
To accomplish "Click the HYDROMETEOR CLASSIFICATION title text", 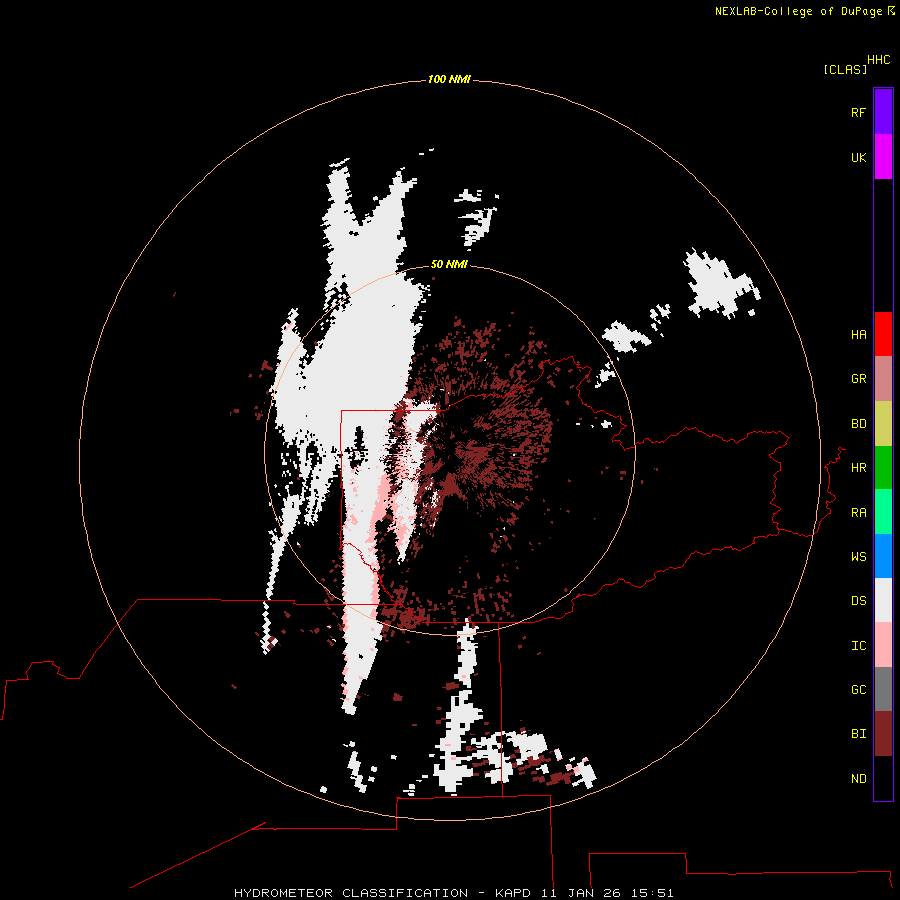I will coord(351,893).
